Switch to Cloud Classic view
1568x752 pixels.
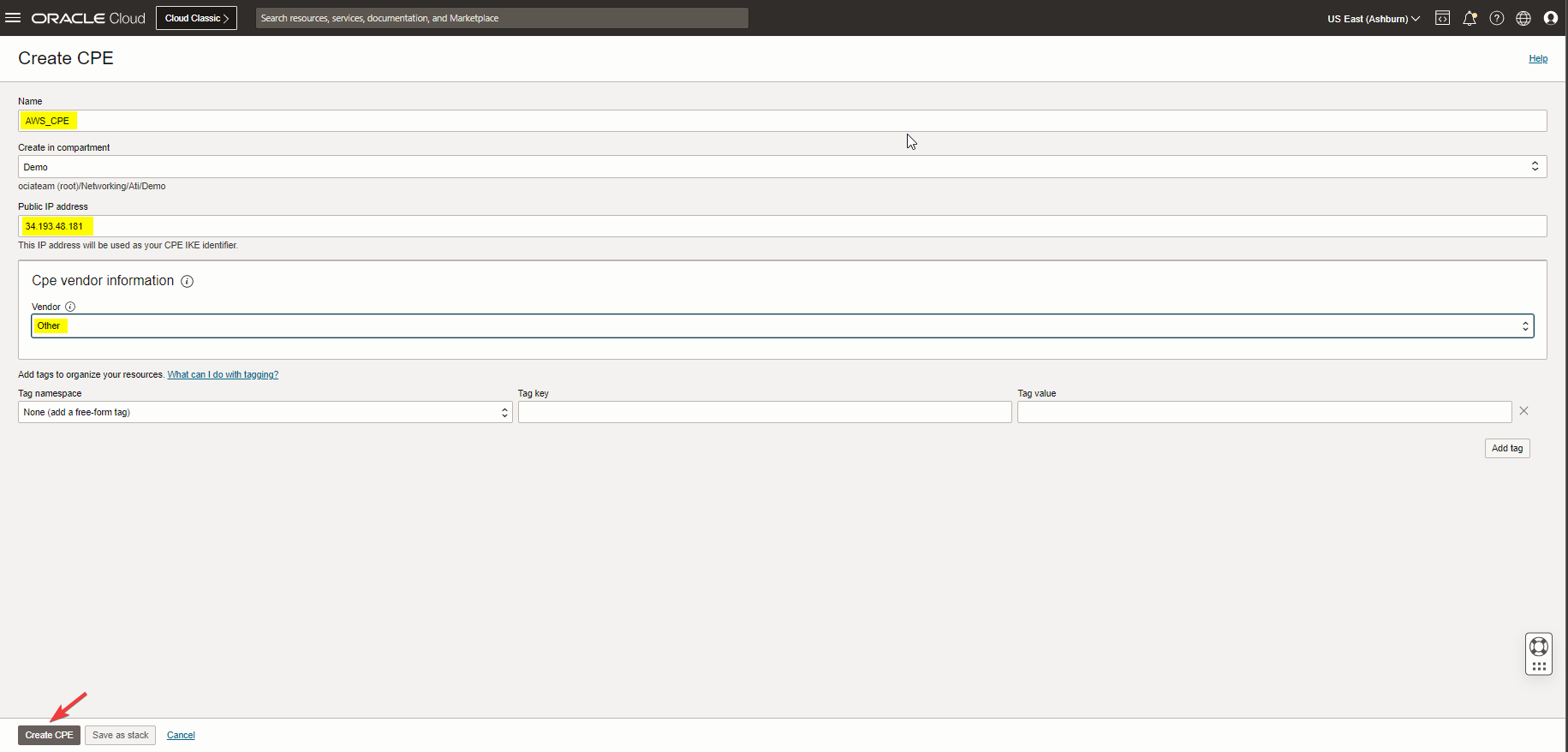(196, 18)
